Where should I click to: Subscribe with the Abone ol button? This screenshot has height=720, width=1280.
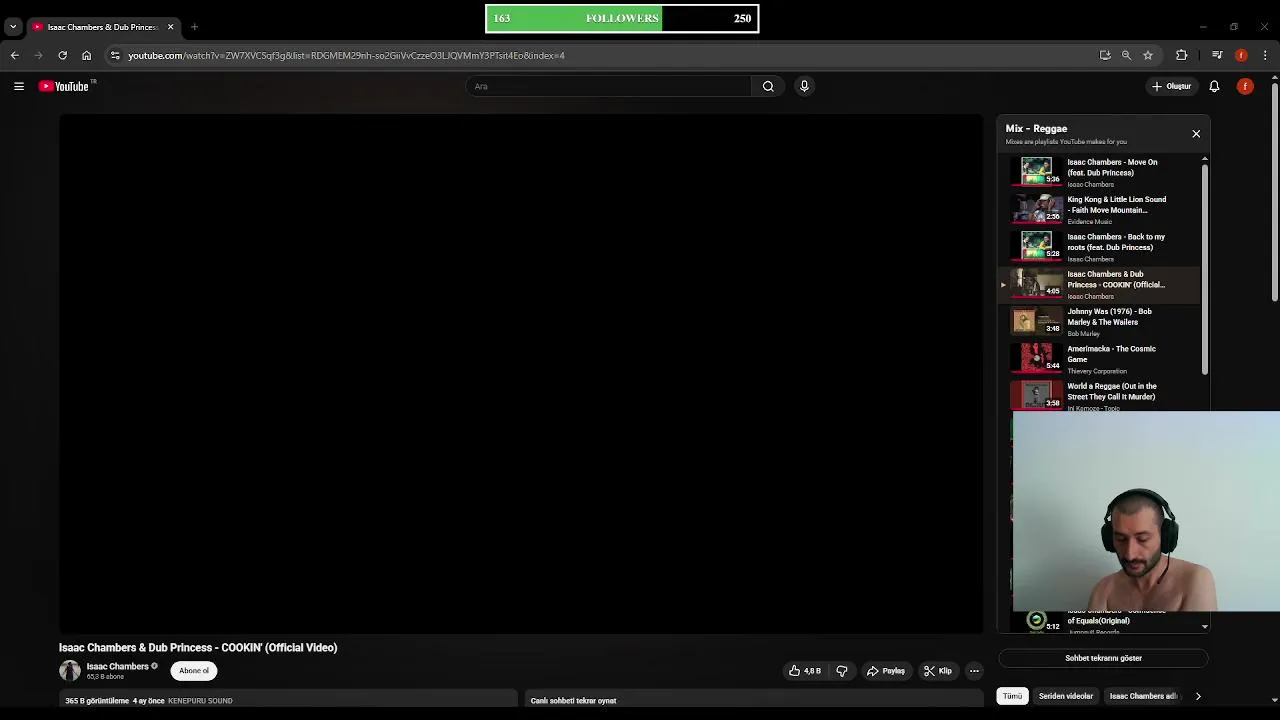click(x=194, y=671)
